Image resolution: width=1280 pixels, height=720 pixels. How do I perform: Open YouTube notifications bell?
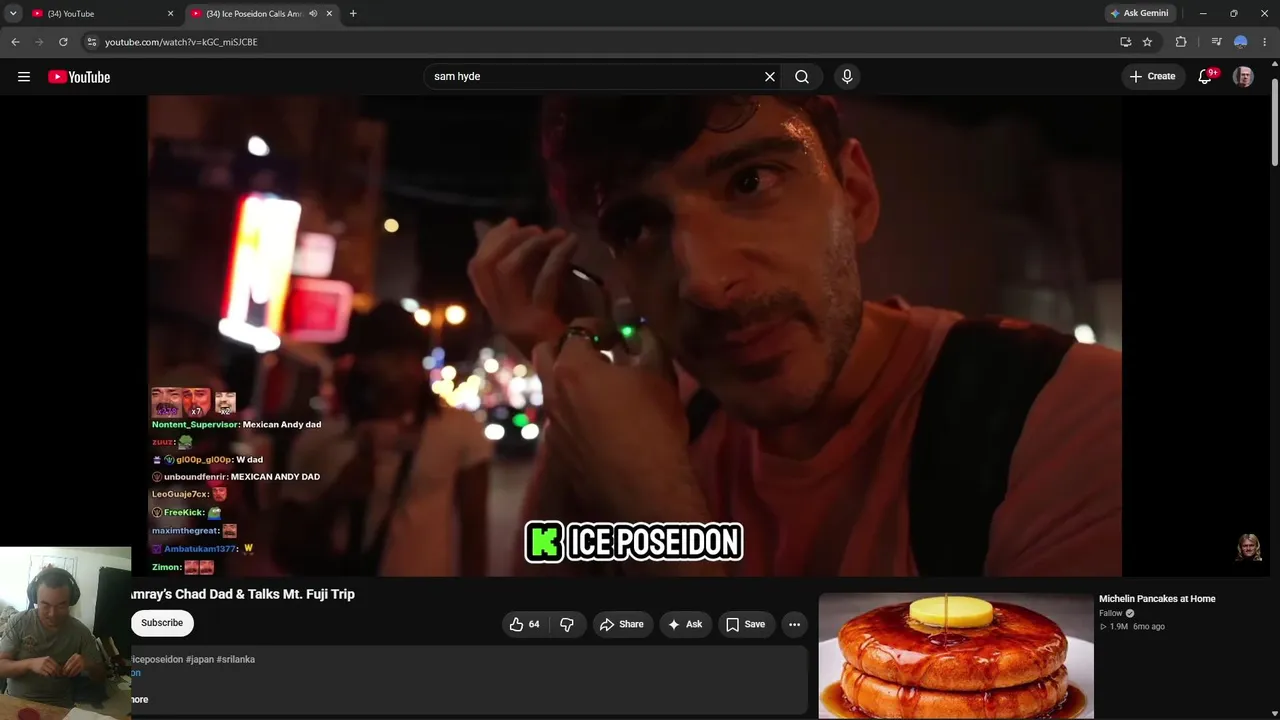point(1206,77)
